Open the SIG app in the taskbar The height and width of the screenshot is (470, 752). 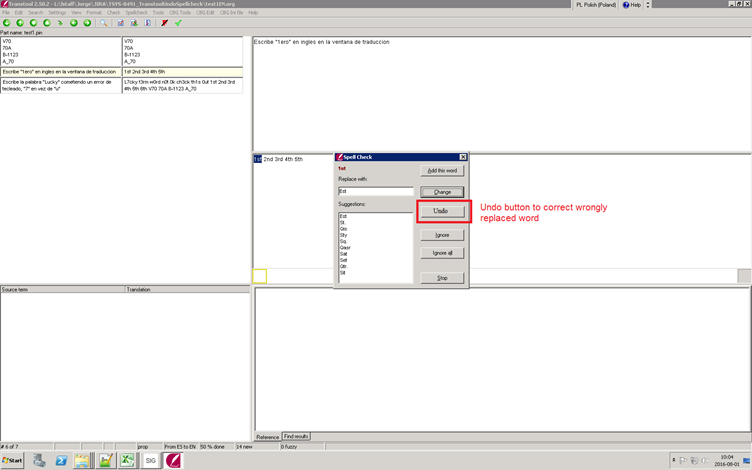150,460
